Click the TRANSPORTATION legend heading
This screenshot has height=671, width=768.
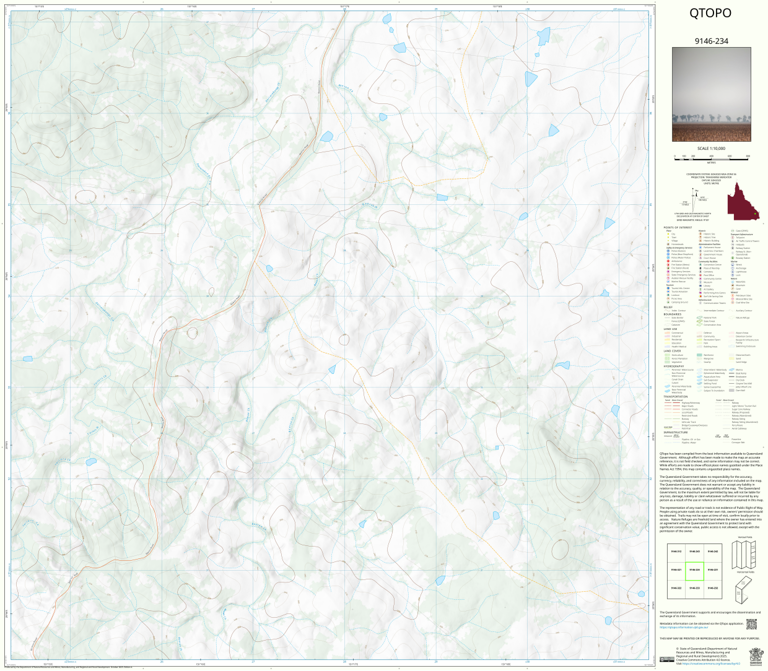[676, 397]
